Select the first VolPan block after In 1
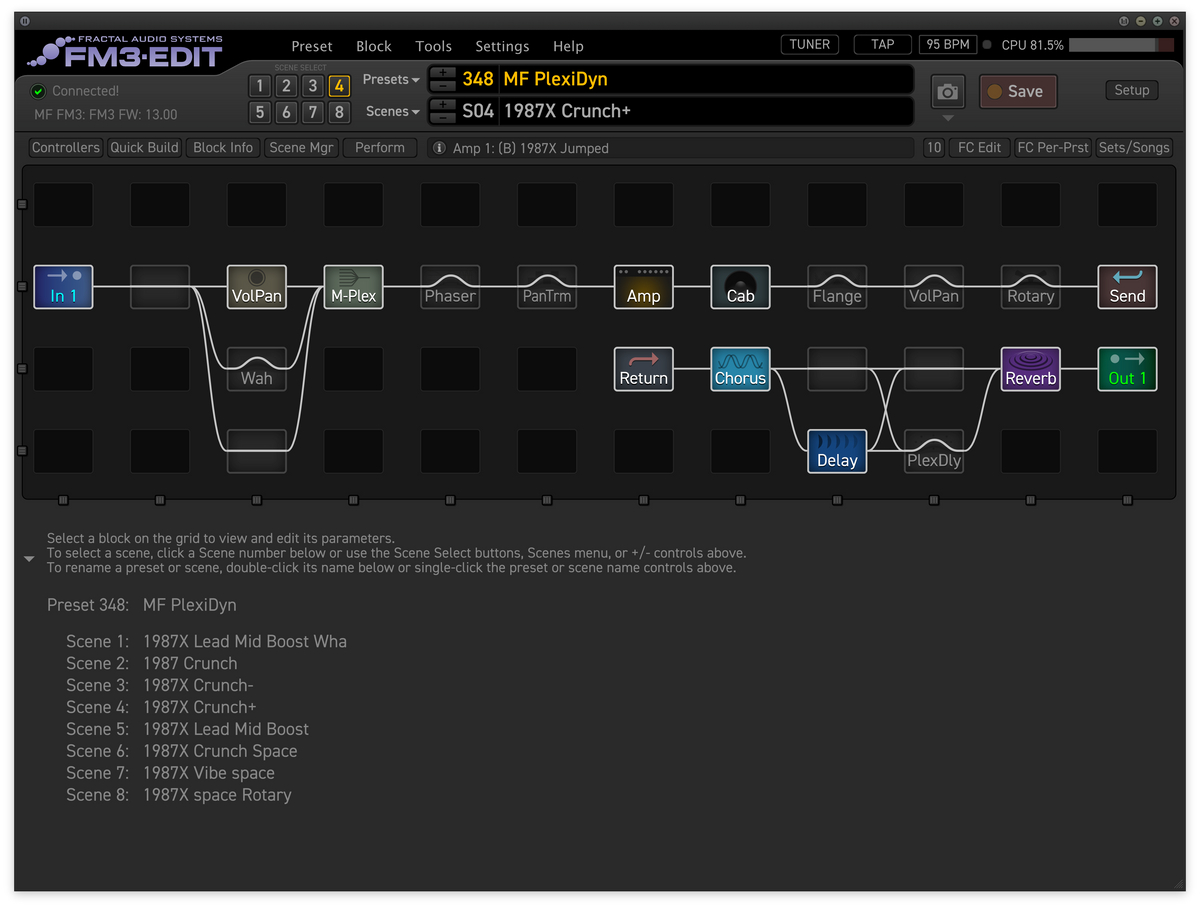Viewport: 1200px width, 908px height. click(257, 286)
